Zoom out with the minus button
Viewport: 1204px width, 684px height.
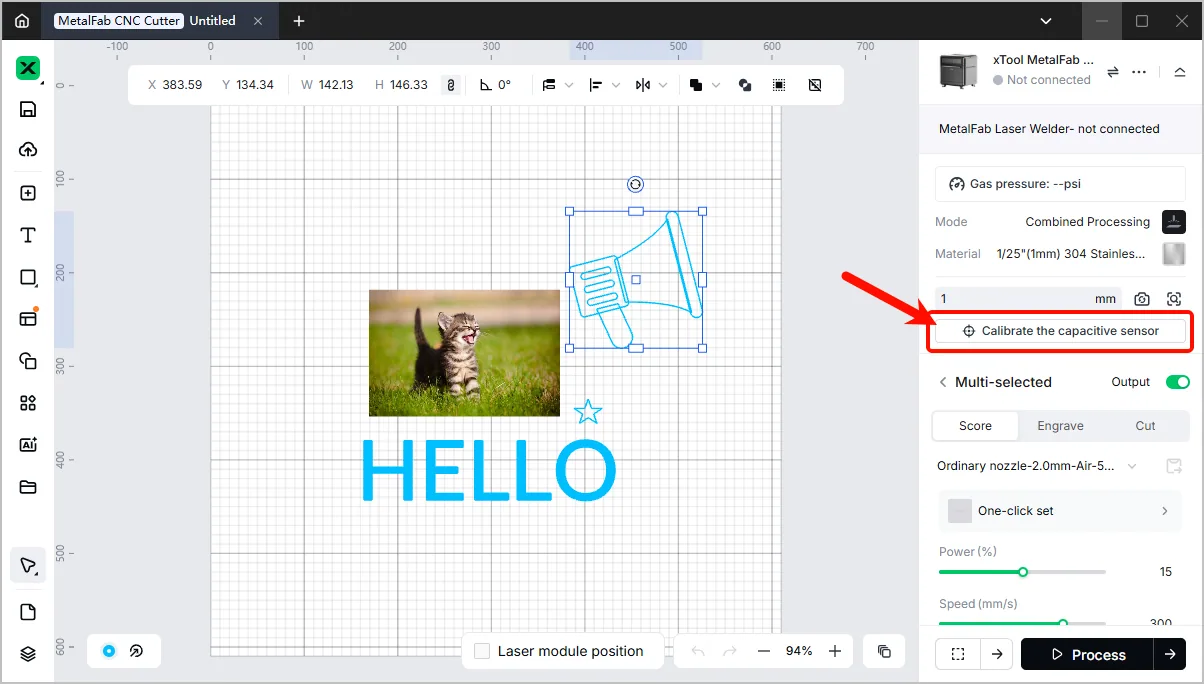click(764, 651)
